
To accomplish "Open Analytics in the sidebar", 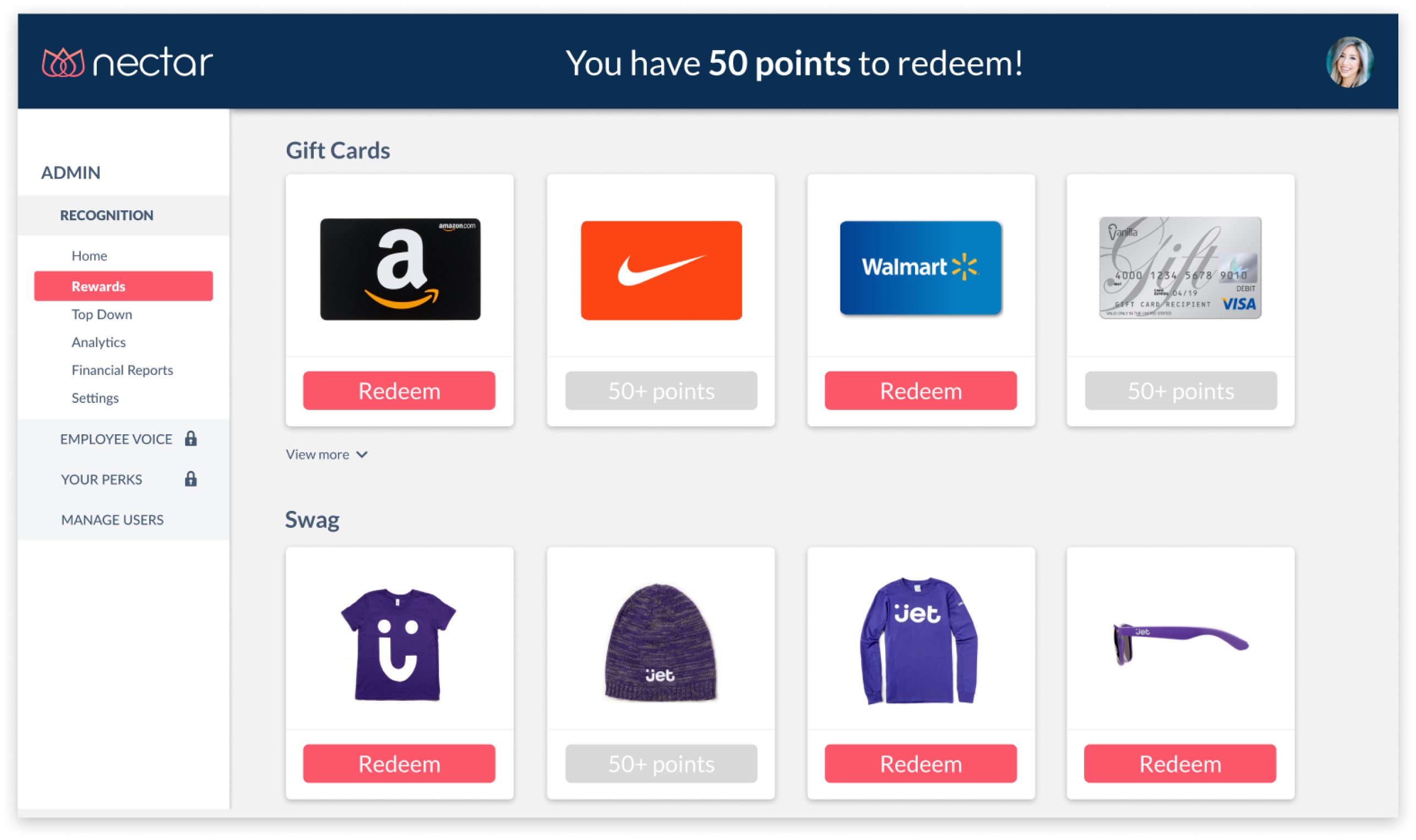I will click(x=99, y=342).
